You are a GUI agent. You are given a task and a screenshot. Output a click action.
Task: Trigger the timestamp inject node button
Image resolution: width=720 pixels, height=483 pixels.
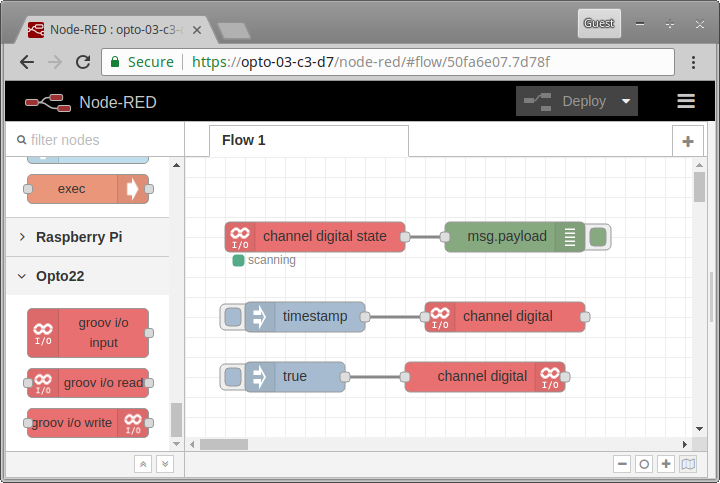[233, 317]
